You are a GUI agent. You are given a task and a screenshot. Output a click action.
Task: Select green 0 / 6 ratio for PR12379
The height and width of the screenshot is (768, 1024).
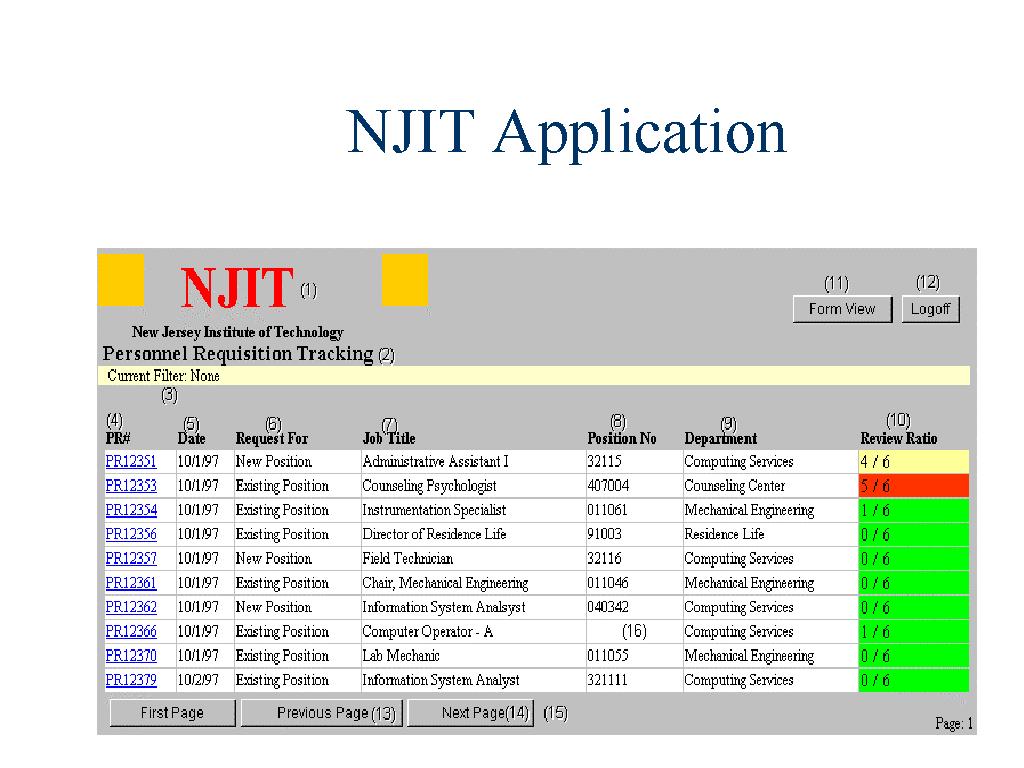click(914, 680)
